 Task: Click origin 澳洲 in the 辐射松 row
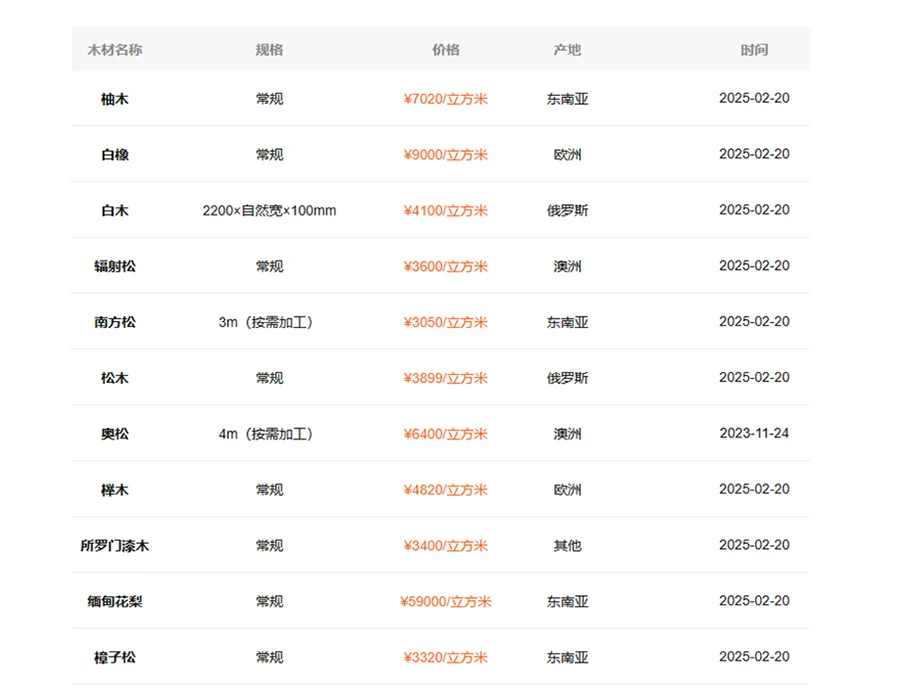[567, 266]
